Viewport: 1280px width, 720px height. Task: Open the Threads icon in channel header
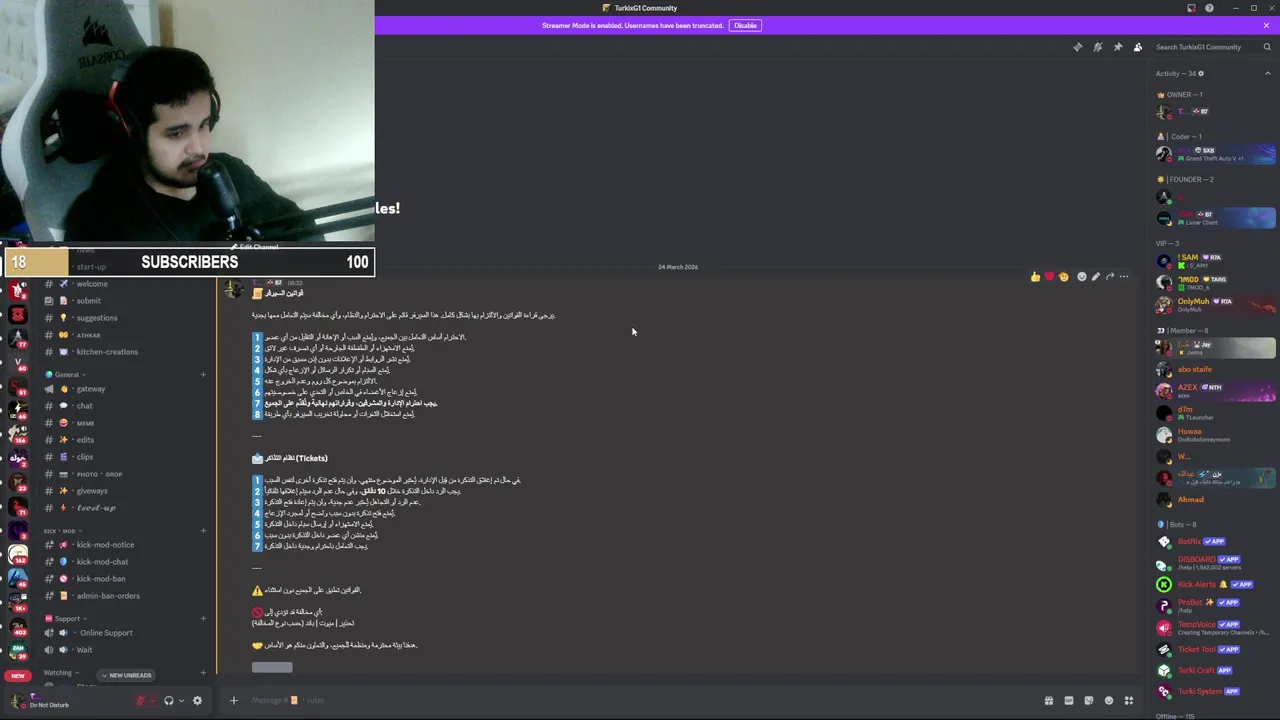point(1077,47)
